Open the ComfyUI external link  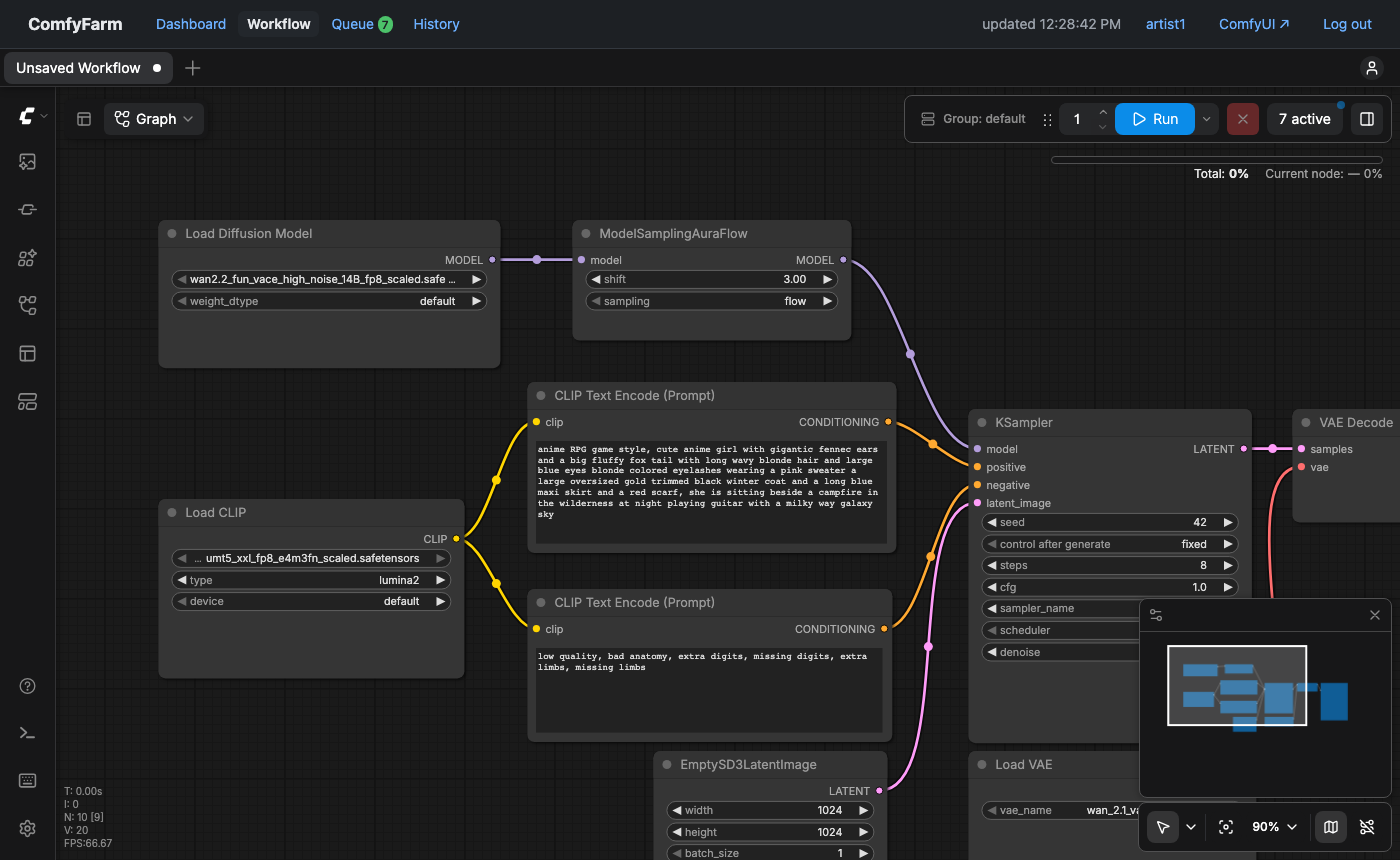click(1254, 24)
